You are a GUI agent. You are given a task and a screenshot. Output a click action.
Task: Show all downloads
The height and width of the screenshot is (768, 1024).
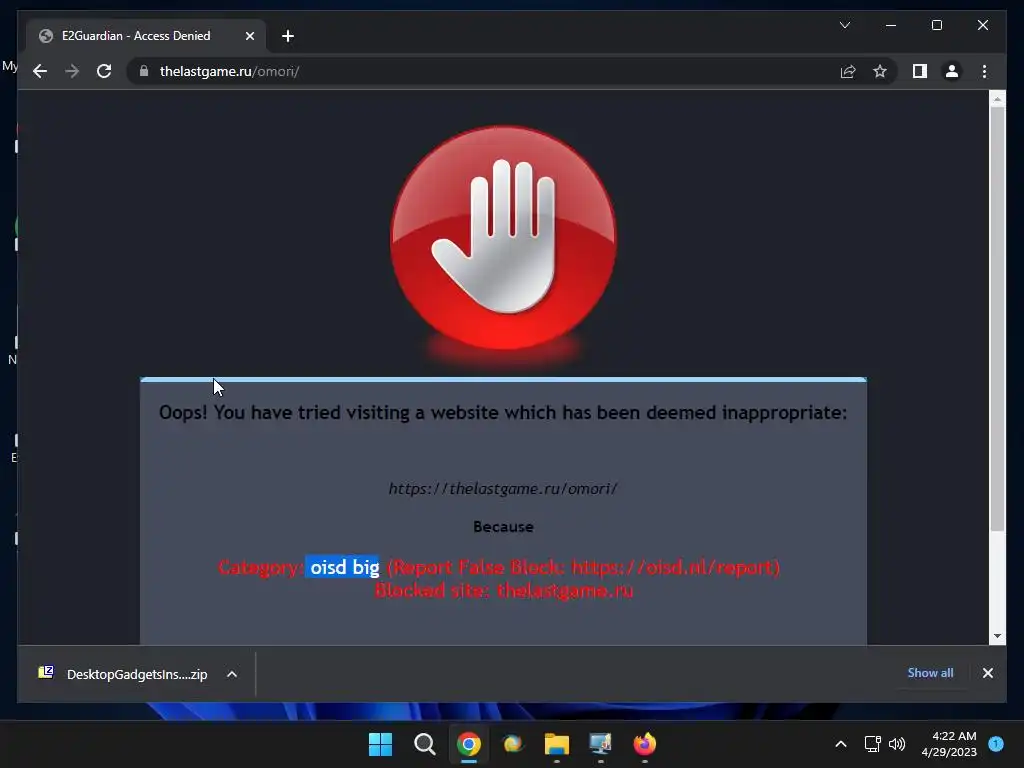point(930,673)
